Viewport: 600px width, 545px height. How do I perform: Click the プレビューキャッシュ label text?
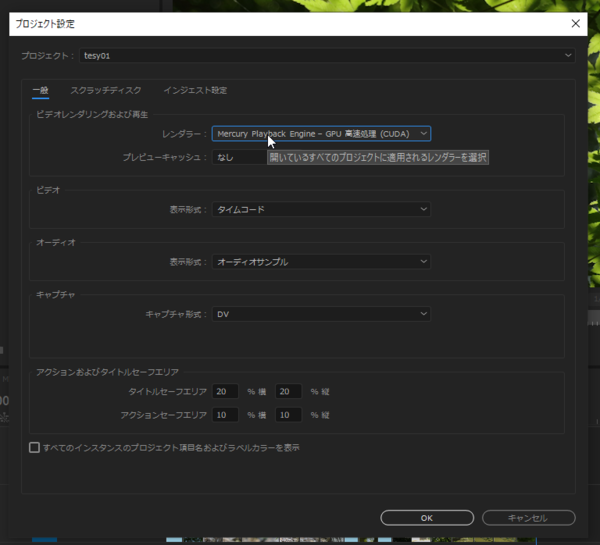pyautogui.click(x=165, y=157)
